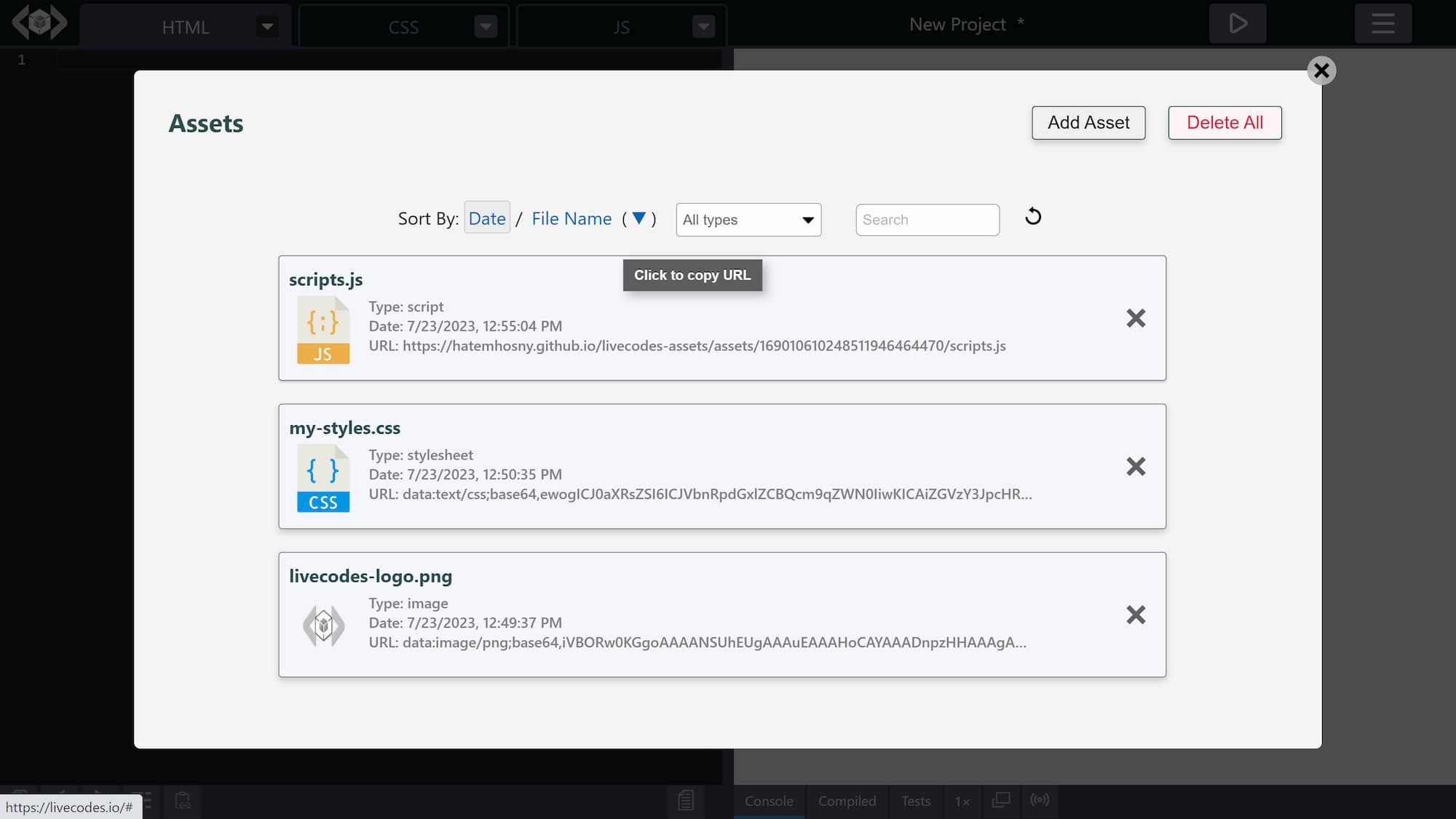Switch to the Console tab
The image size is (1456, 819).
pos(769,800)
